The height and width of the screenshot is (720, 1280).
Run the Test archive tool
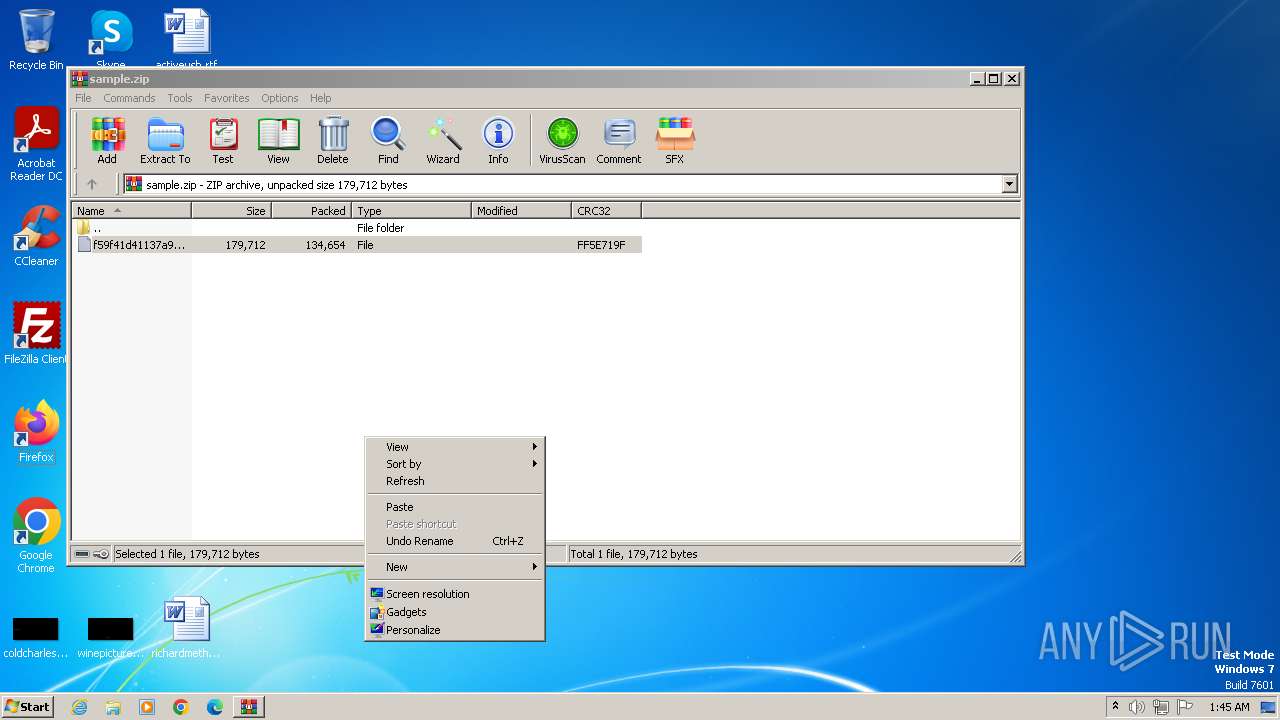[223, 140]
